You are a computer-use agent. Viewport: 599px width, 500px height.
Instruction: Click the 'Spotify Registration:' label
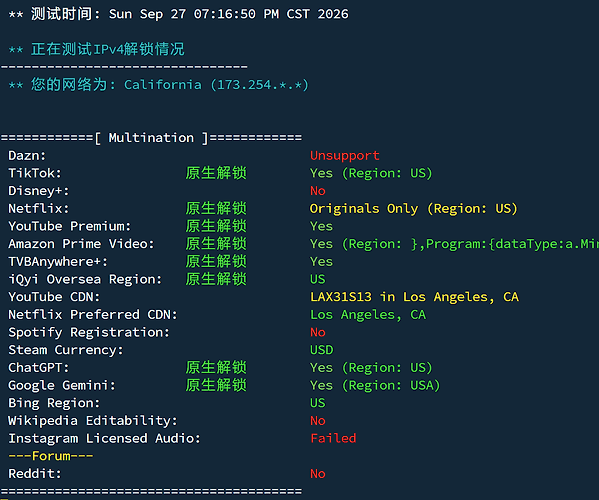tap(89, 332)
